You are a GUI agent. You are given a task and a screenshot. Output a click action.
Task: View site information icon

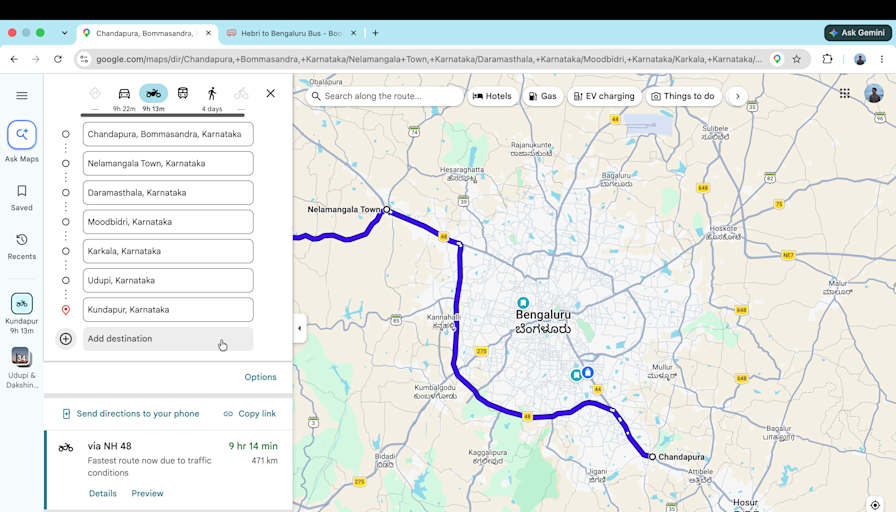(x=84, y=59)
